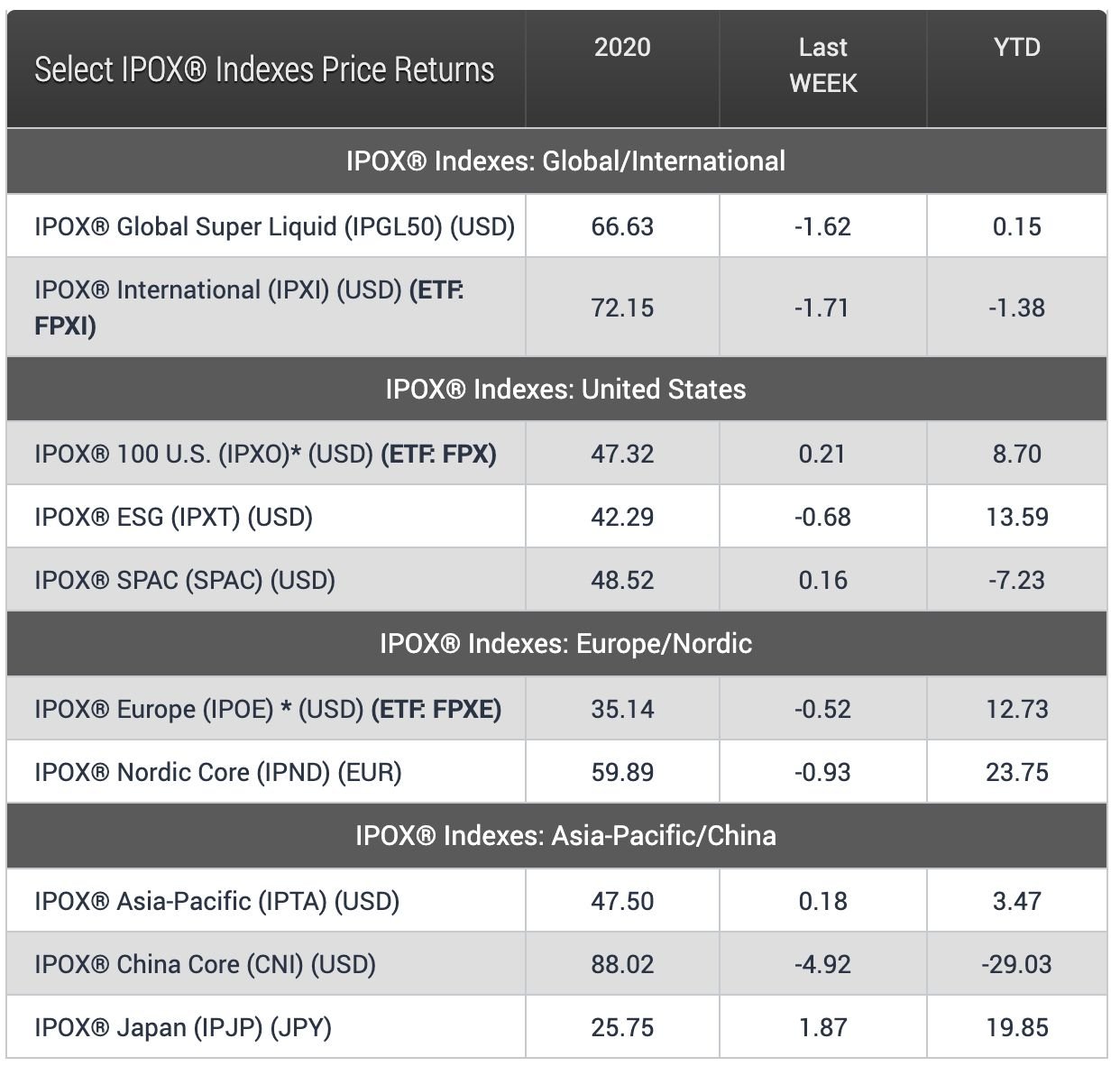Click China Core YTD value -29.03
1120x1066 pixels.
(1016, 964)
